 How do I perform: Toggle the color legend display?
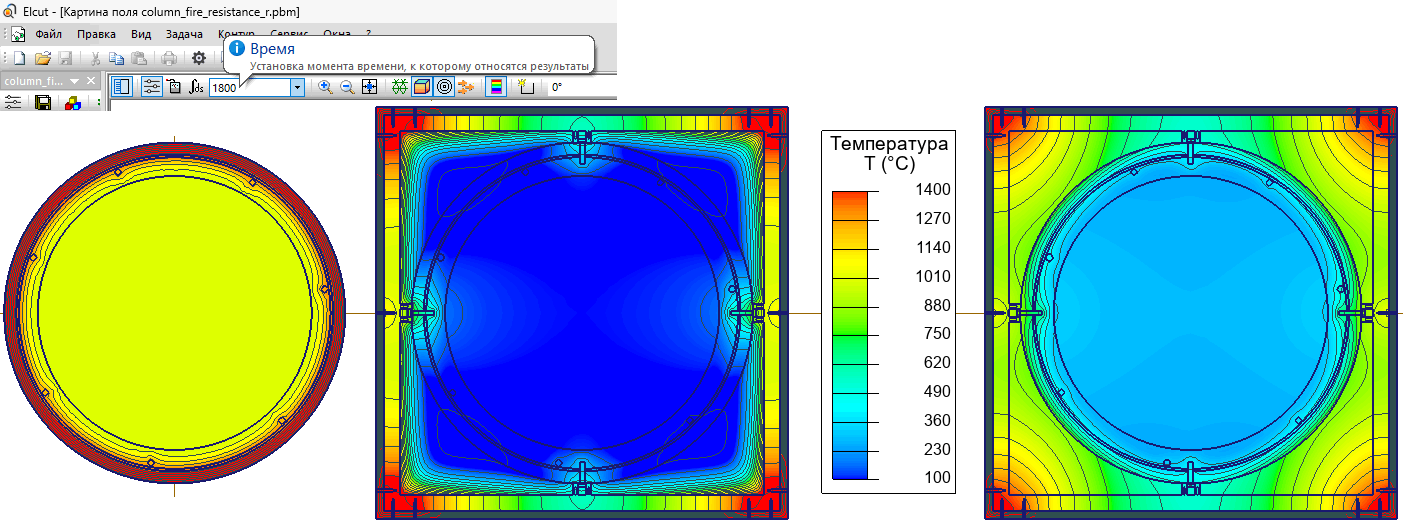pyautogui.click(x=496, y=87)
